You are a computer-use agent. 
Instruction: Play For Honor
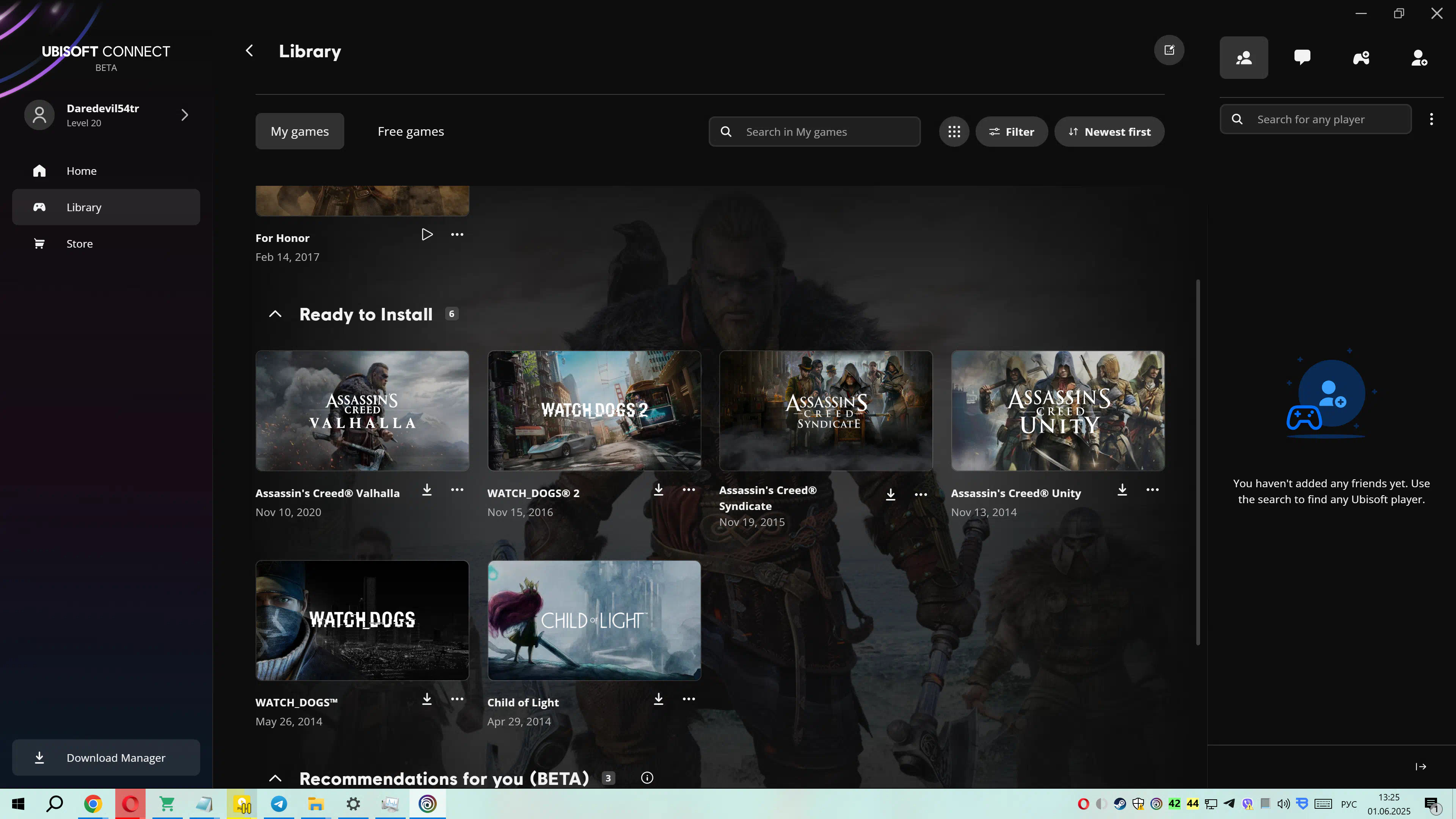pos(427,235)
